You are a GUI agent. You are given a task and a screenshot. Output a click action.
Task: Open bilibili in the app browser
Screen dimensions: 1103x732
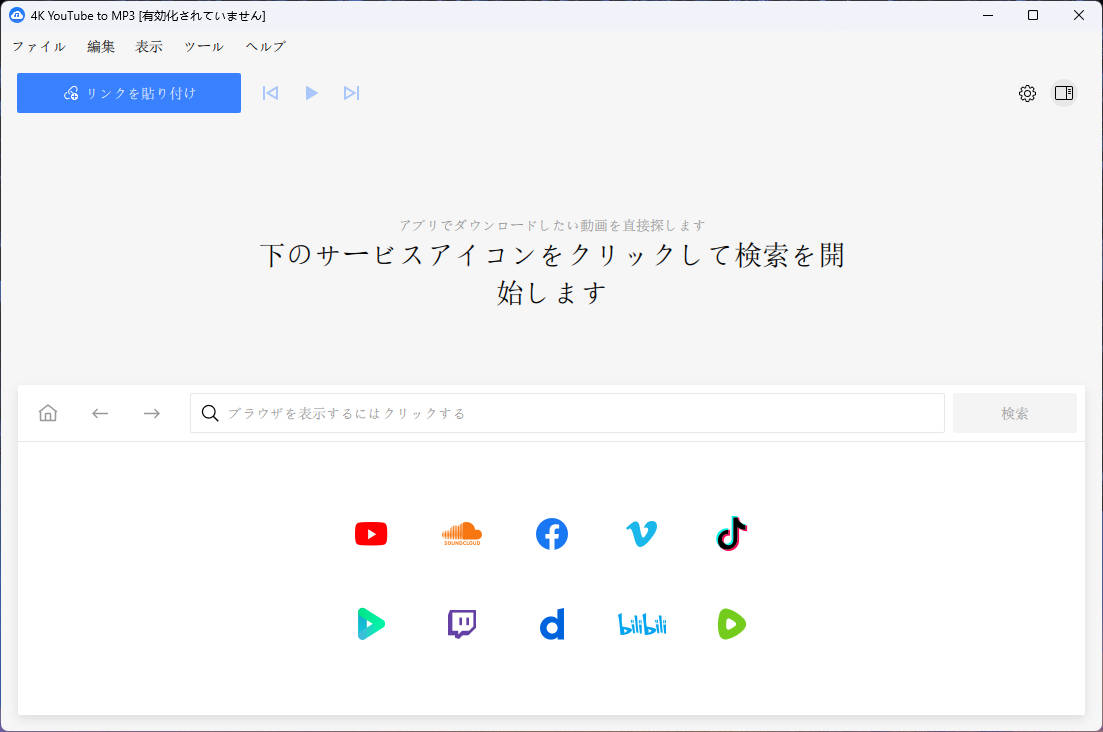641,623
